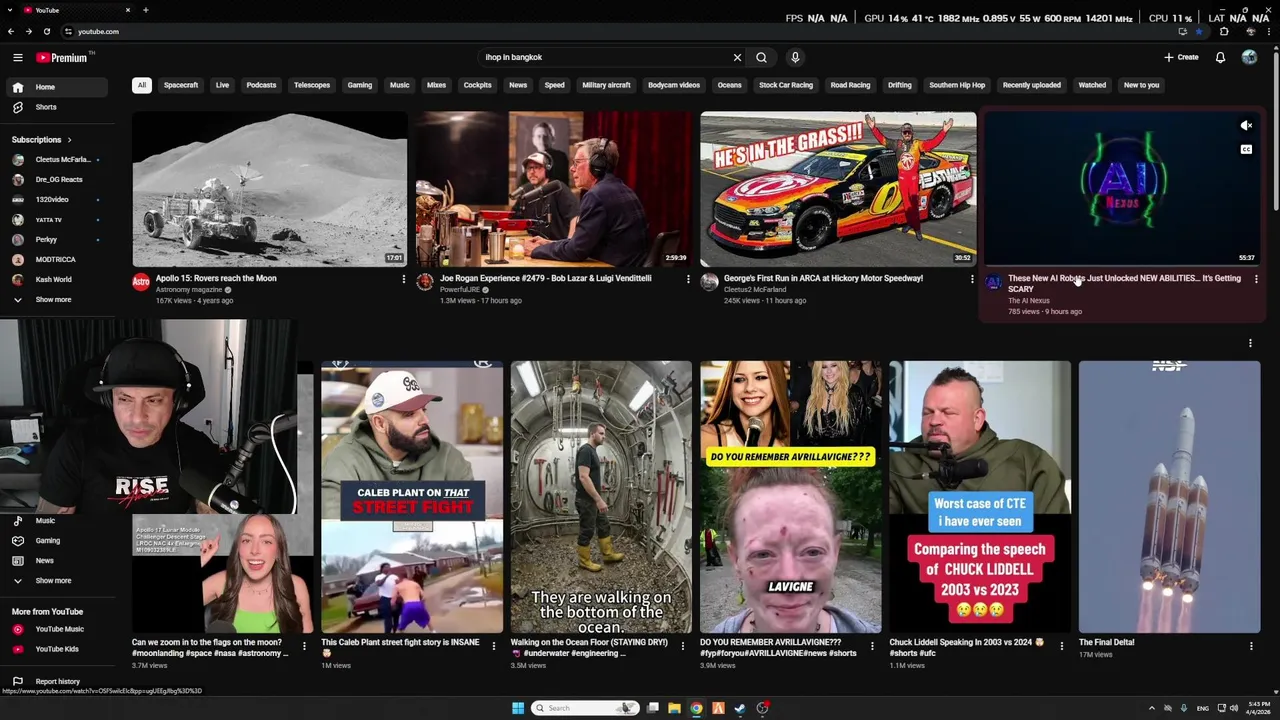Select the Telescopes filter chip

(x=312, y=85)
